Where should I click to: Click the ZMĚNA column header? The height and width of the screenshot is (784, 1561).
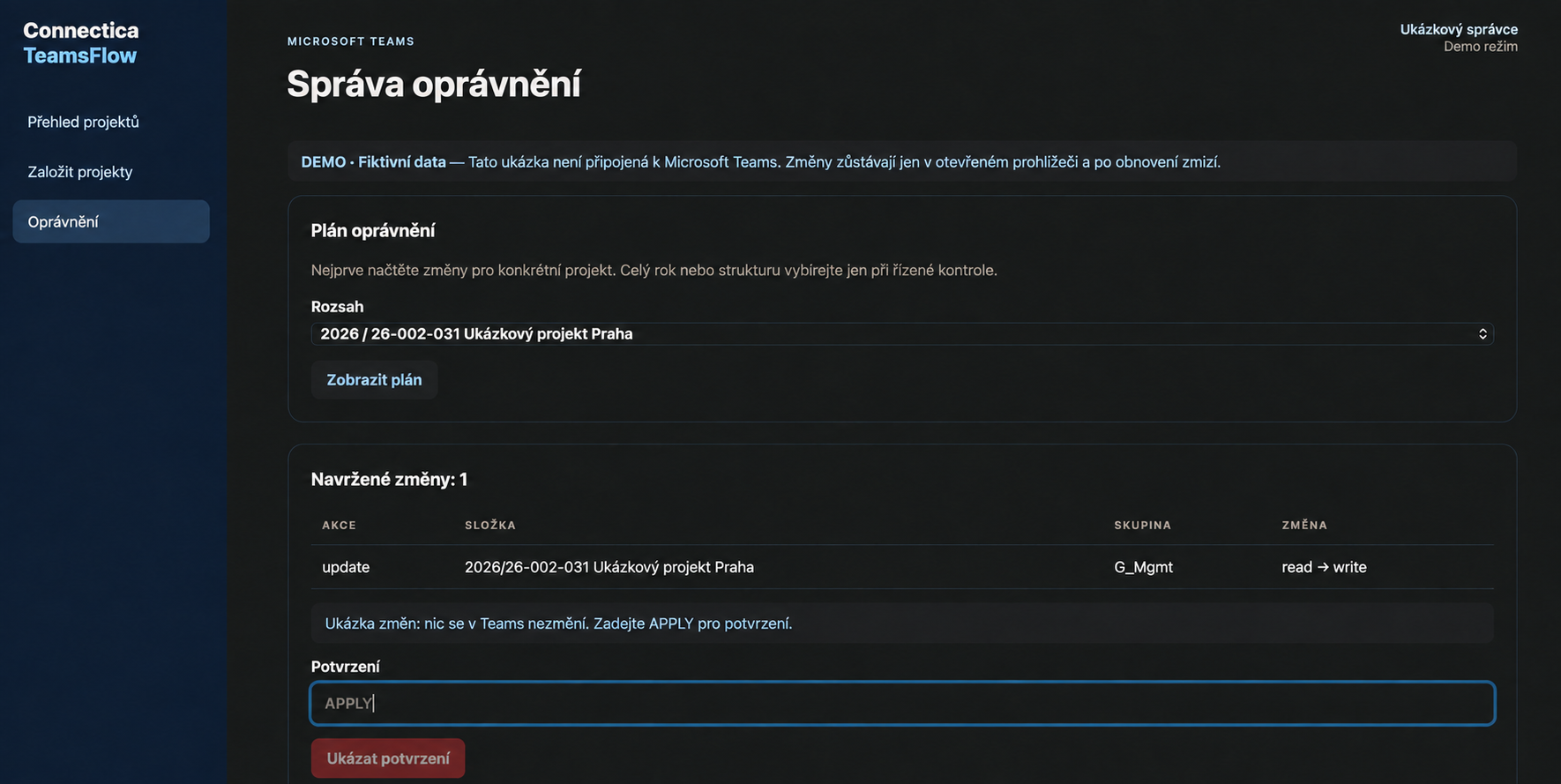(x=1304, y=525)
